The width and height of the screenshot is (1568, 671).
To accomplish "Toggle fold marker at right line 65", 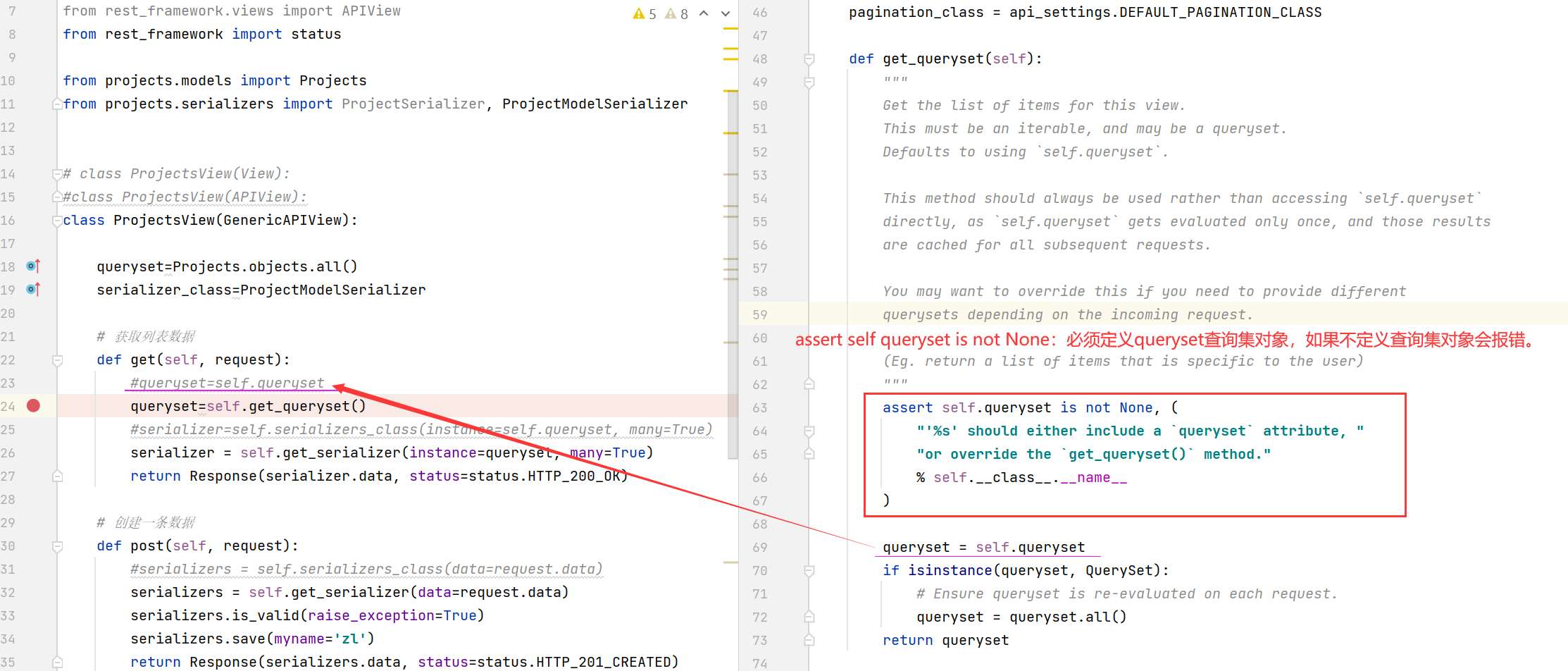I will [809, 455].
